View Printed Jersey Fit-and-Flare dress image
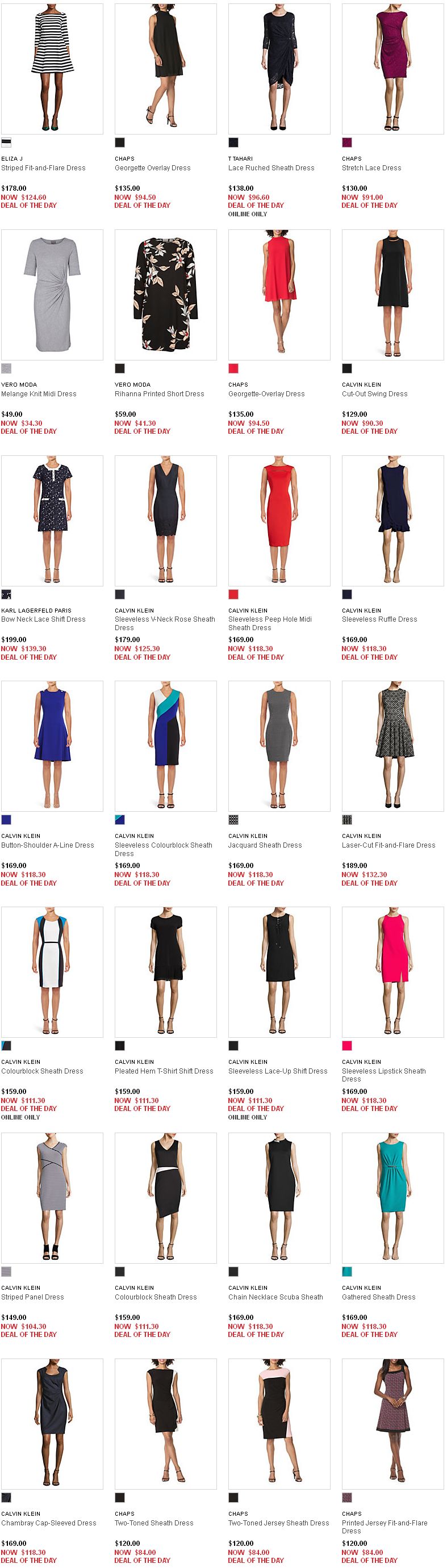 393,1424
